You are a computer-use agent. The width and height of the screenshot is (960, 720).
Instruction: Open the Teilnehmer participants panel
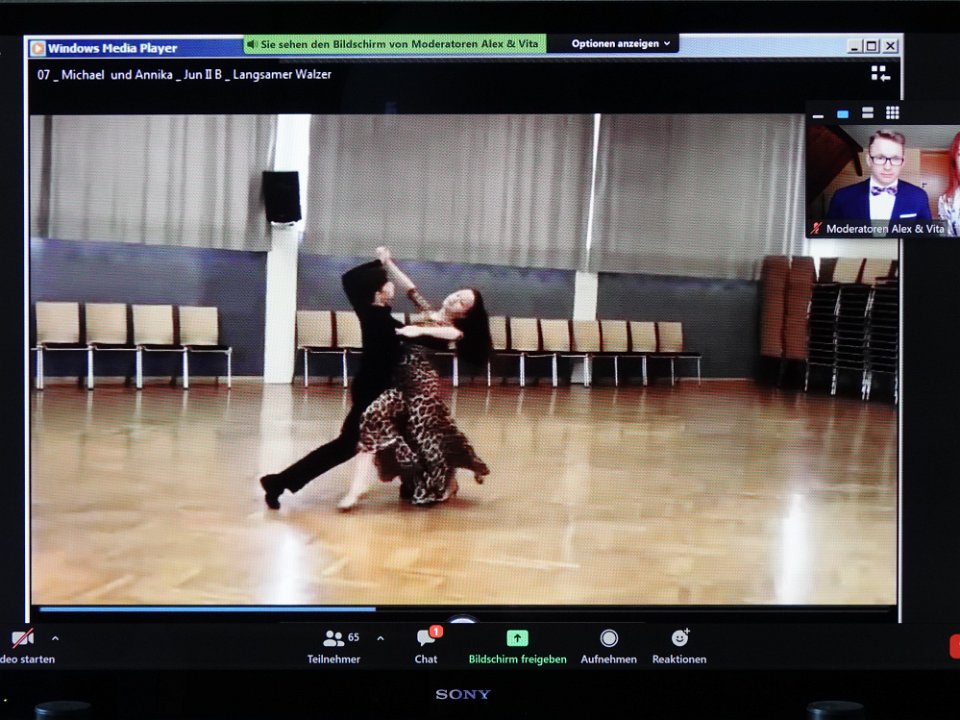click(x=334, y=647)
